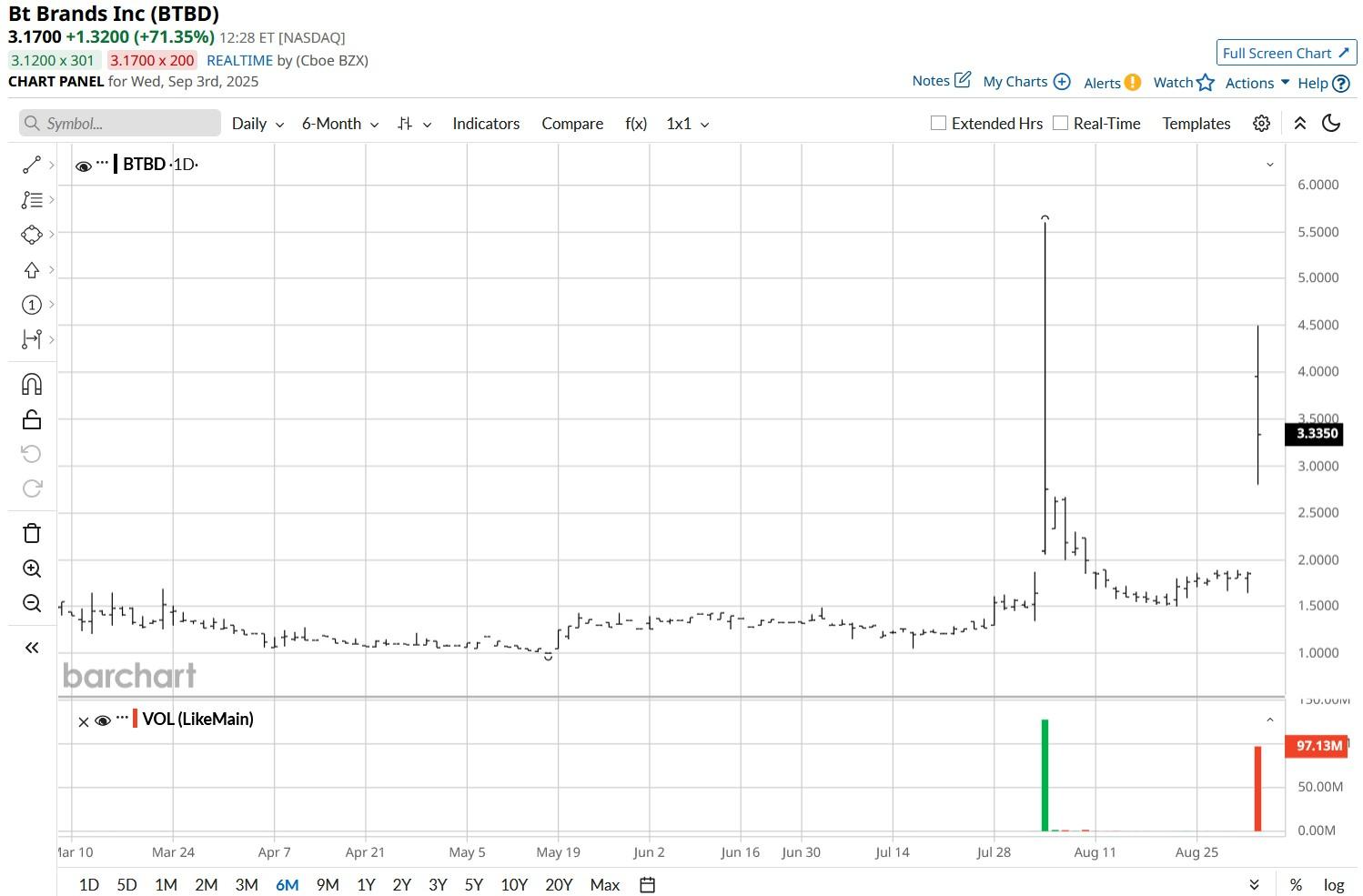The height and width of the screenshot is (896, 1363).
Task: Collapse toolbar with double-up arrows
Action: point(1300,124)
